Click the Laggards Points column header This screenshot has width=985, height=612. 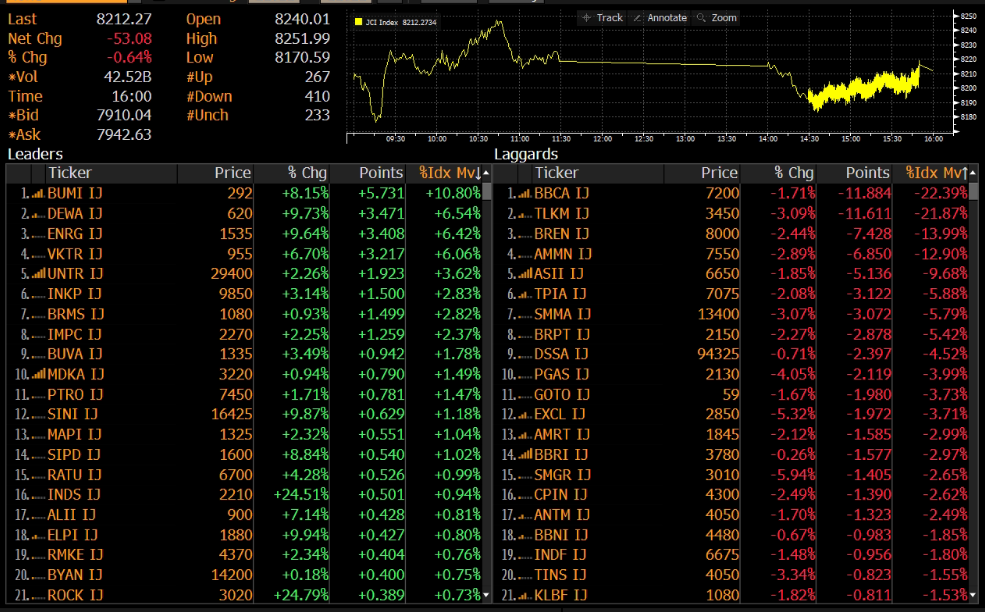click(x=866, y=173)
